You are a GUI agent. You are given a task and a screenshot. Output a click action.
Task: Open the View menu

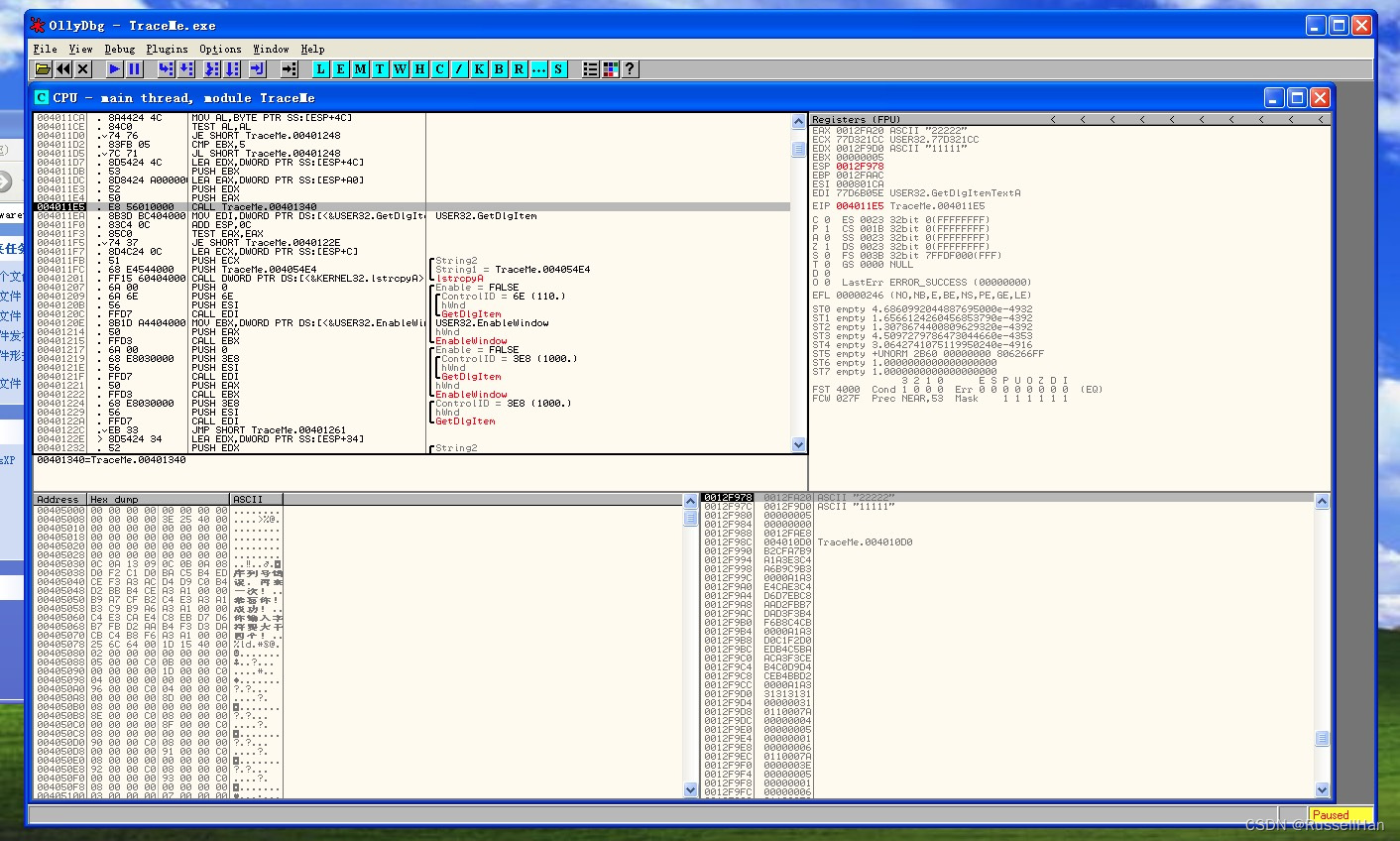[x=80, y=49]
